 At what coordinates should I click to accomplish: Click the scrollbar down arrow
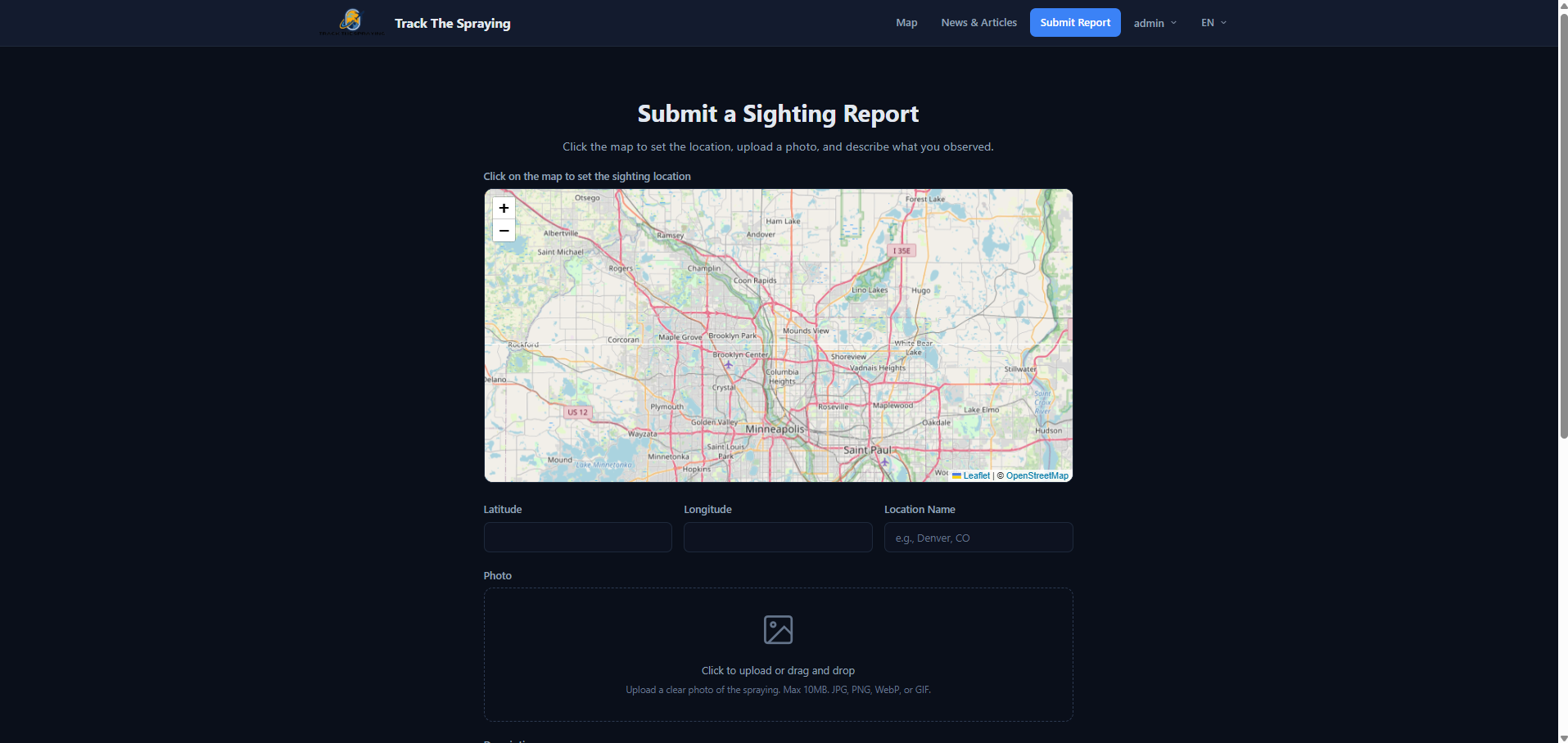click(1563, 737)
